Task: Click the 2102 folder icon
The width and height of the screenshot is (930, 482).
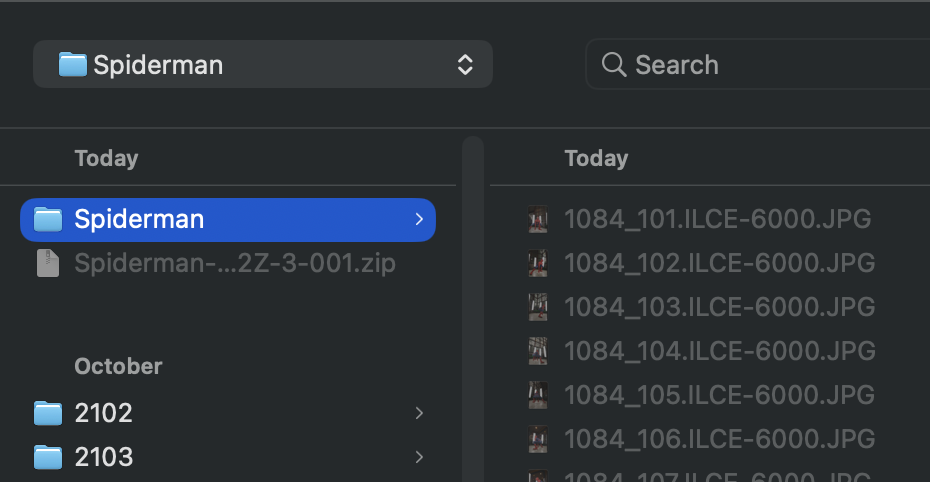Action: (48, 413)
